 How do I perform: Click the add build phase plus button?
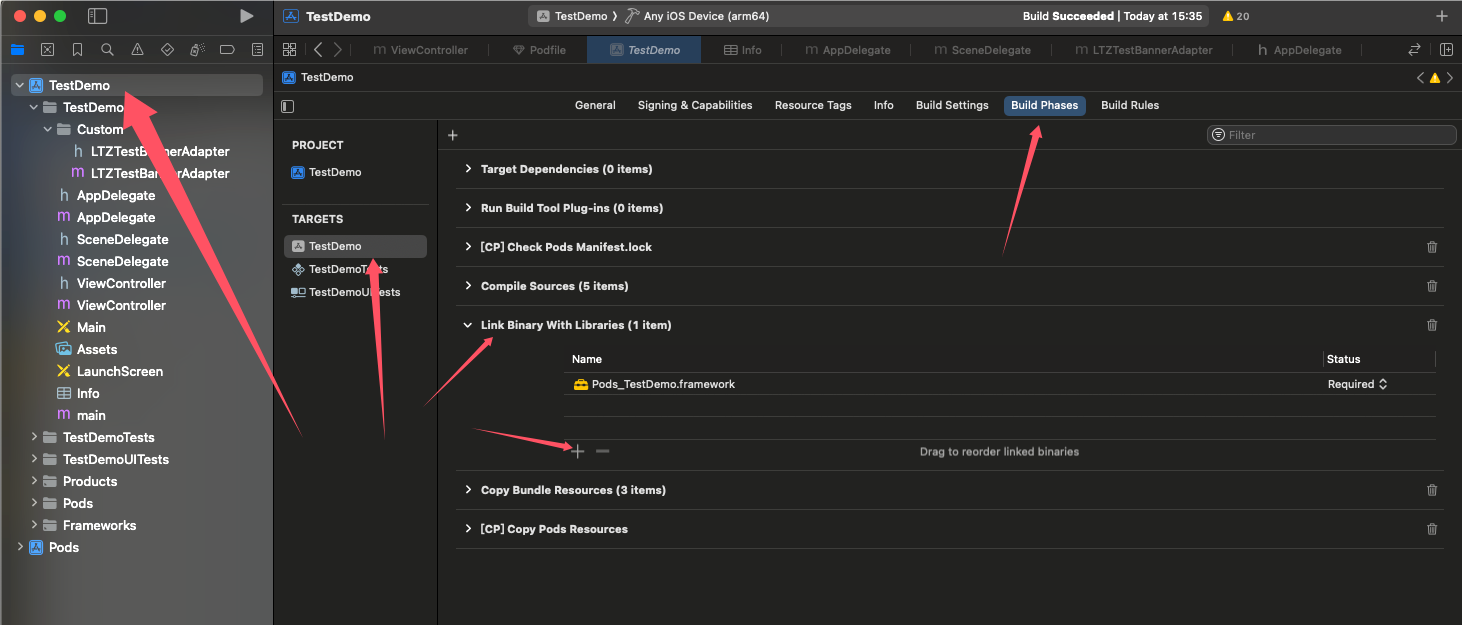(x=452, y=135)
